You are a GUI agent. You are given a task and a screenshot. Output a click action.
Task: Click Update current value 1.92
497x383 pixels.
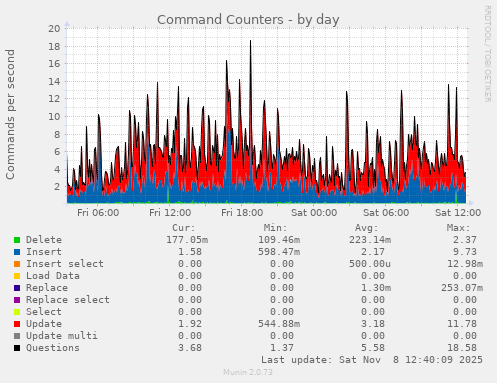coord(190,324)
